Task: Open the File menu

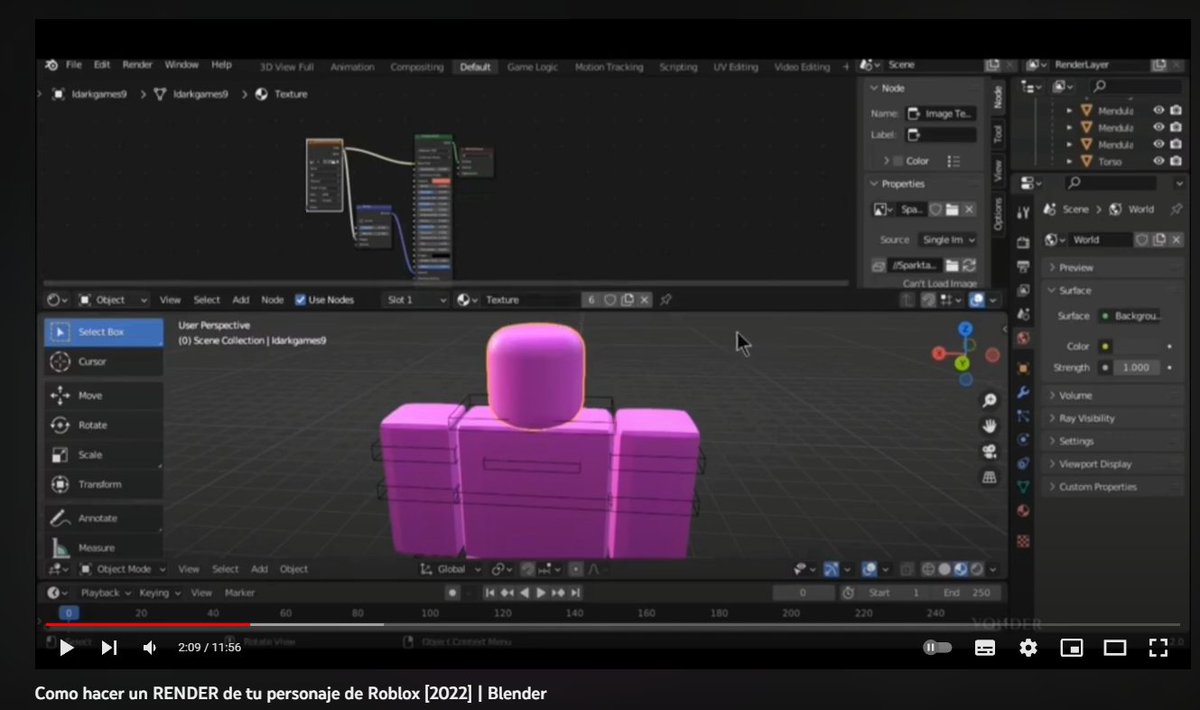Action: click(x=74, y=65)
